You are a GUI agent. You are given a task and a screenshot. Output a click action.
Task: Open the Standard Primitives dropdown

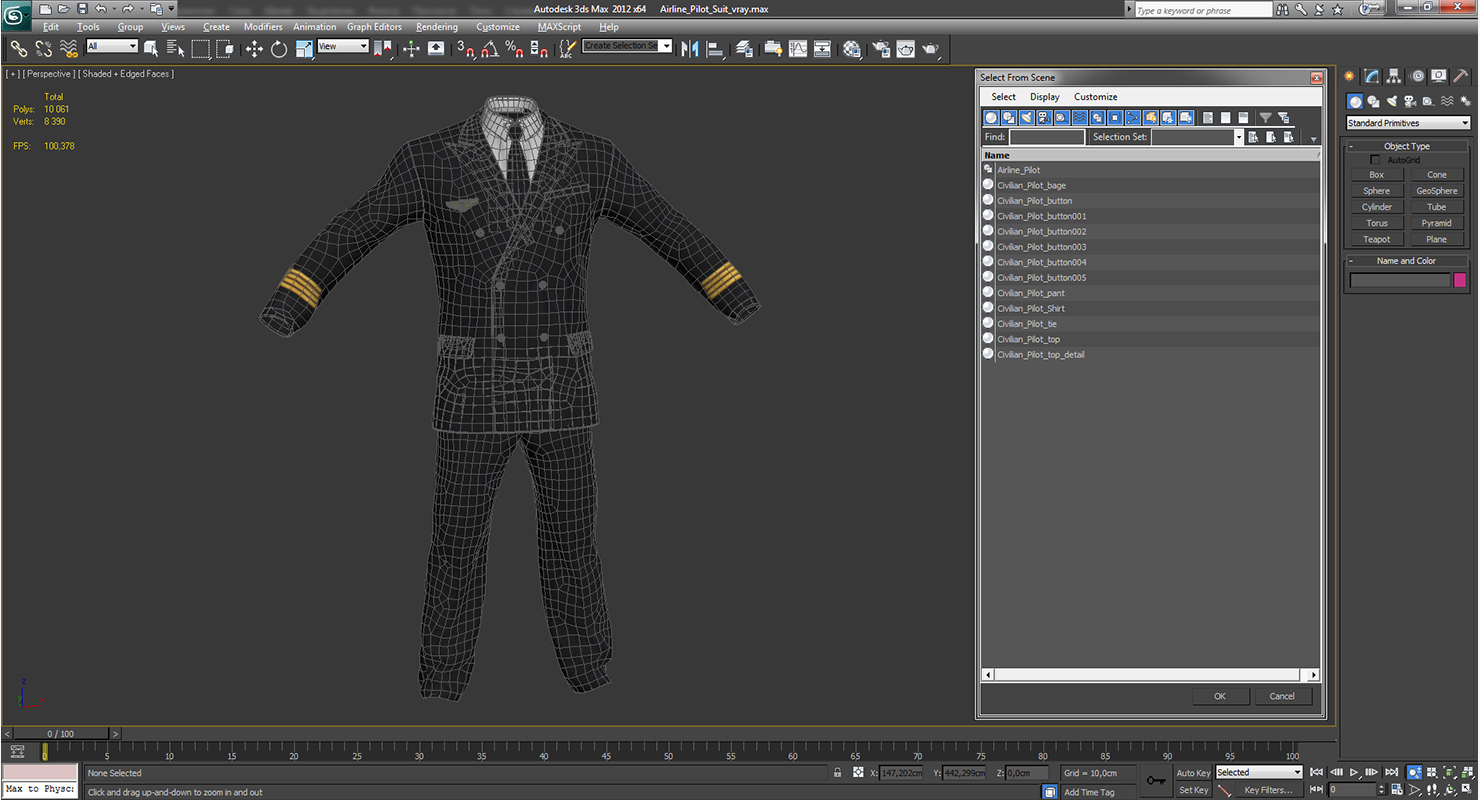tap(1408, 123)
